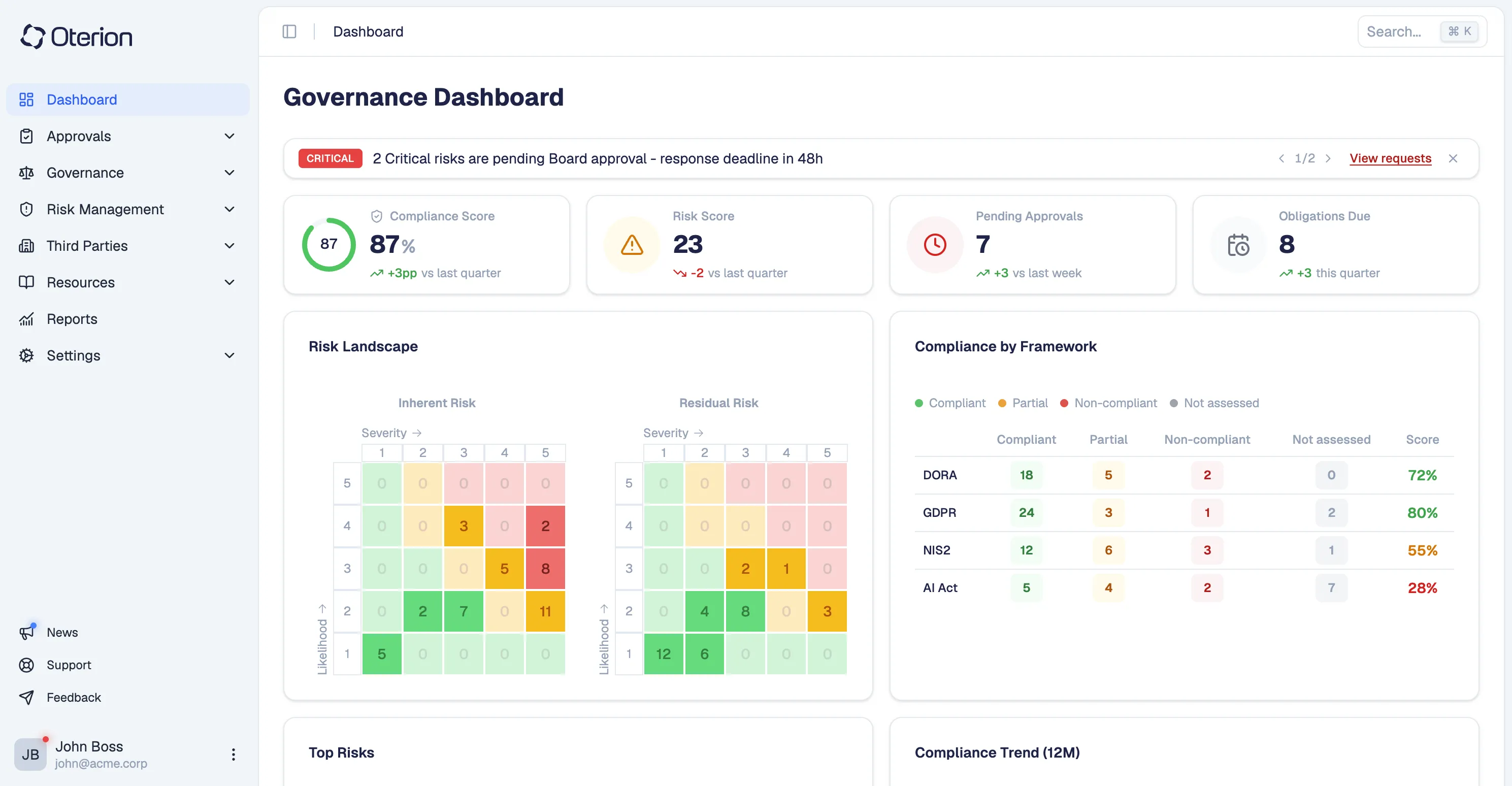Click the Feedback paper plane icon
The width and height of the screenshot is (1512, 786).
26,697
